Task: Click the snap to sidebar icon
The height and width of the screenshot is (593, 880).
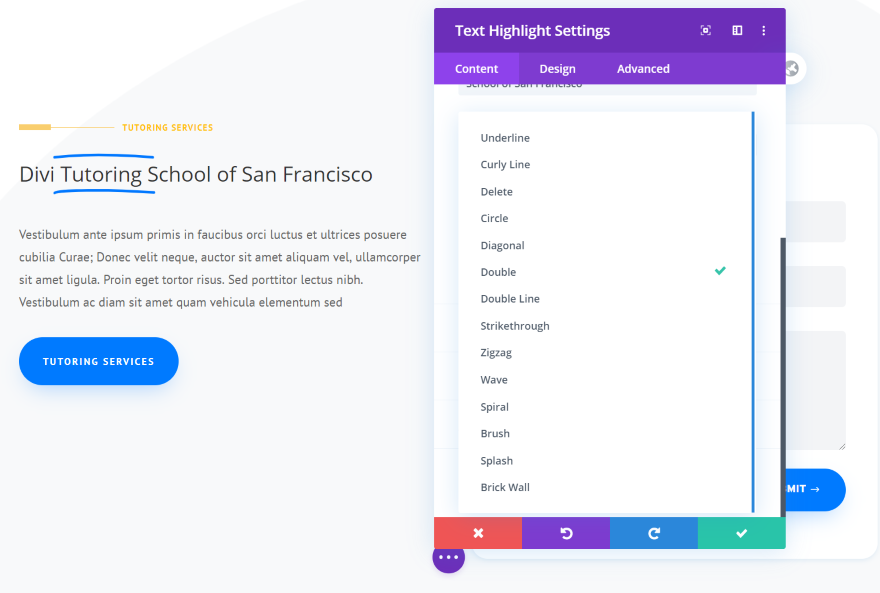Action: 737,31
